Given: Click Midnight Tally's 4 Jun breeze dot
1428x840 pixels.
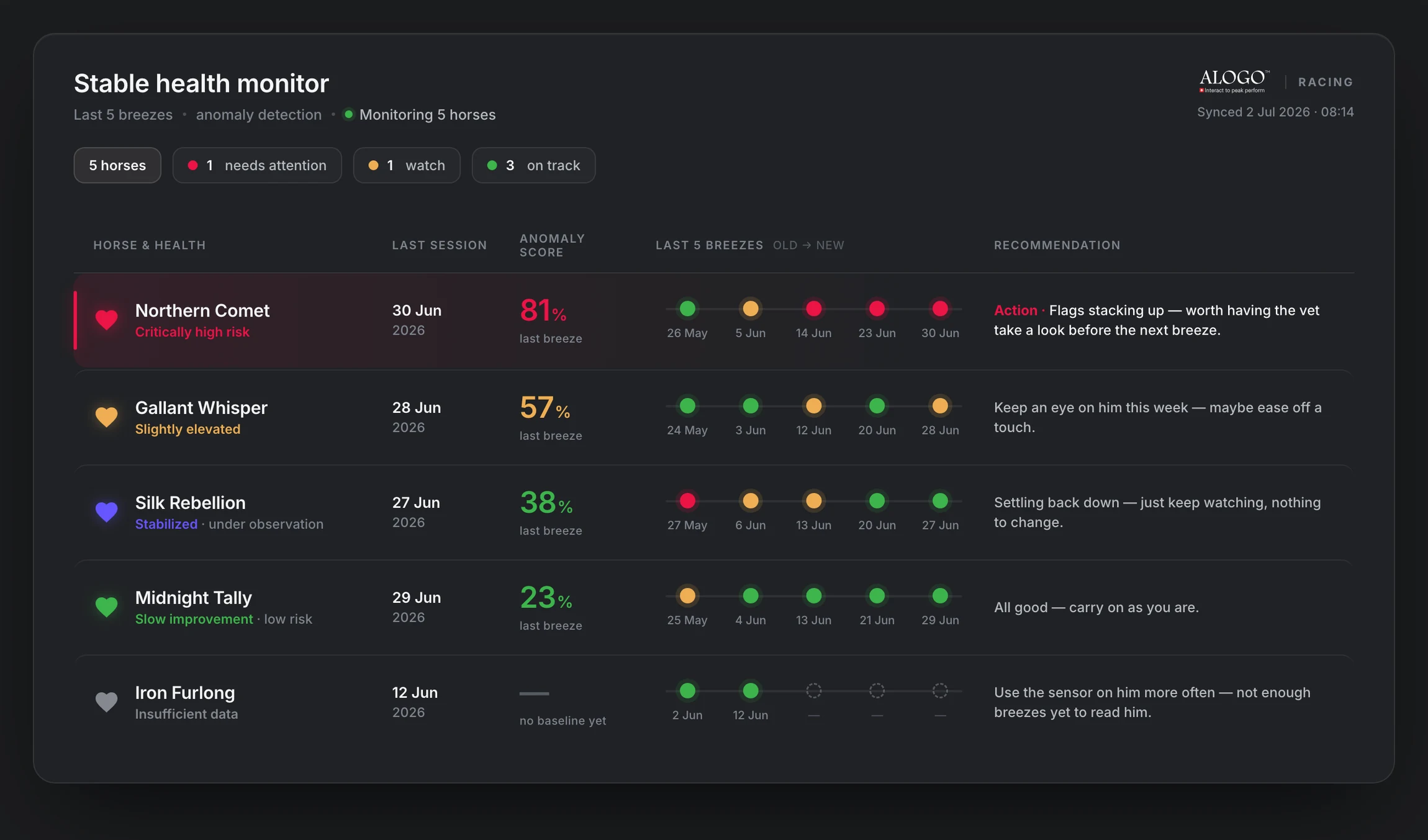Looking at the screenshot, I should [751, 596].
